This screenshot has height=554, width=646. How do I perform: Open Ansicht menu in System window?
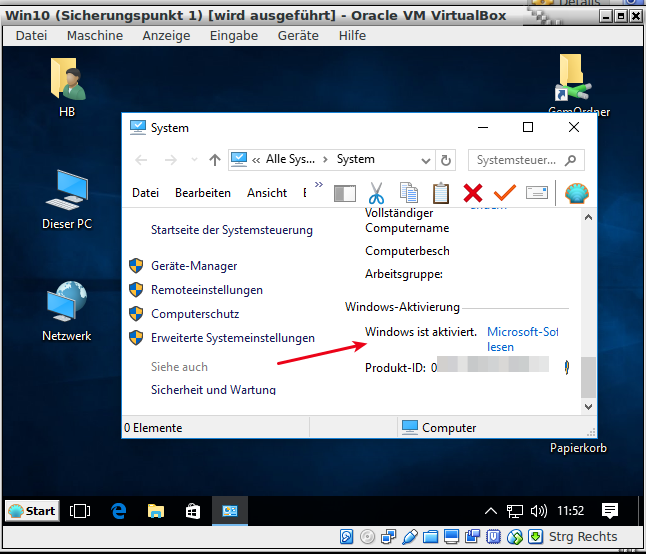pyautogui.click(x=267, y=193)
